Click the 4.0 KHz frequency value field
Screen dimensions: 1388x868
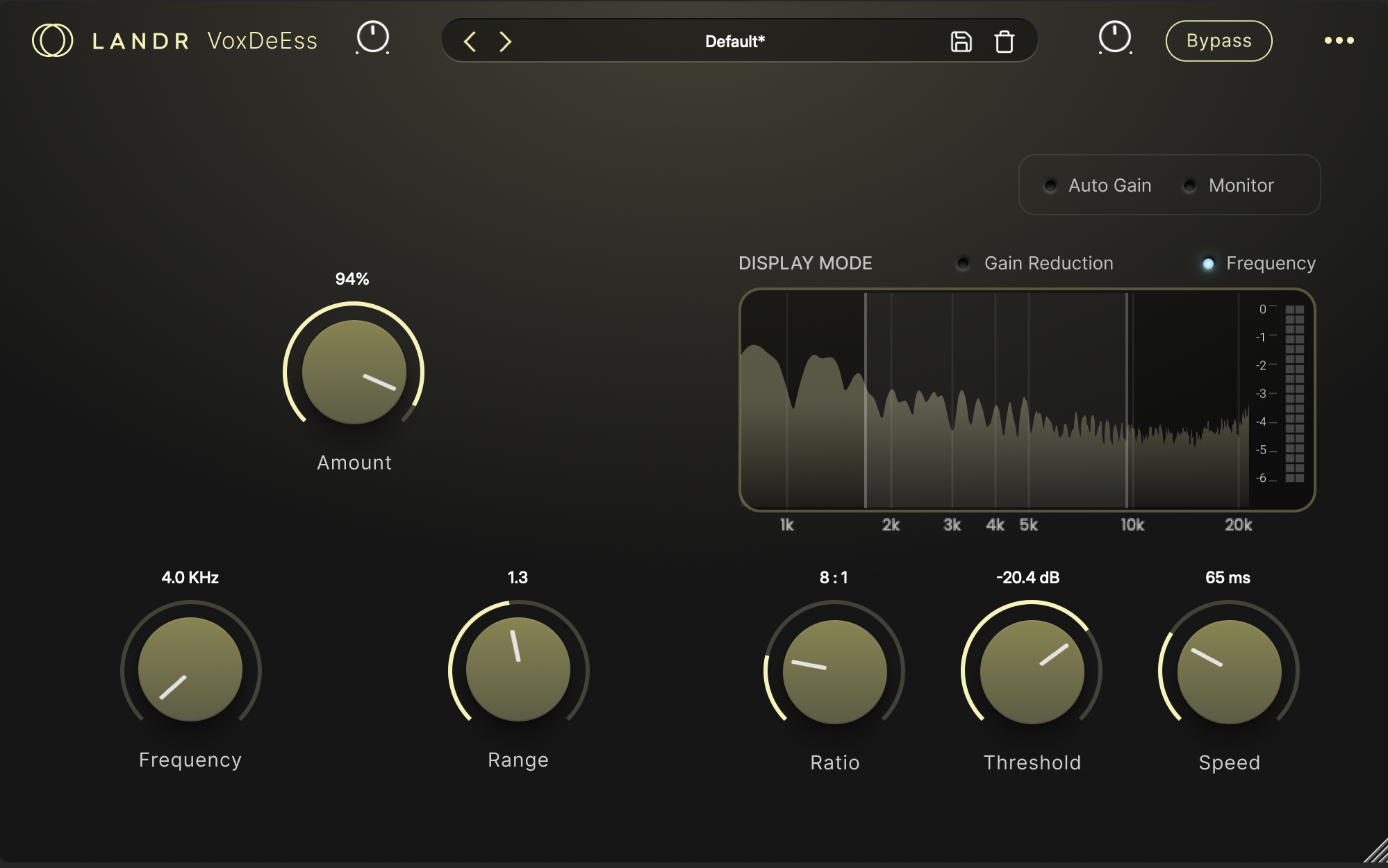coord(190,578)
